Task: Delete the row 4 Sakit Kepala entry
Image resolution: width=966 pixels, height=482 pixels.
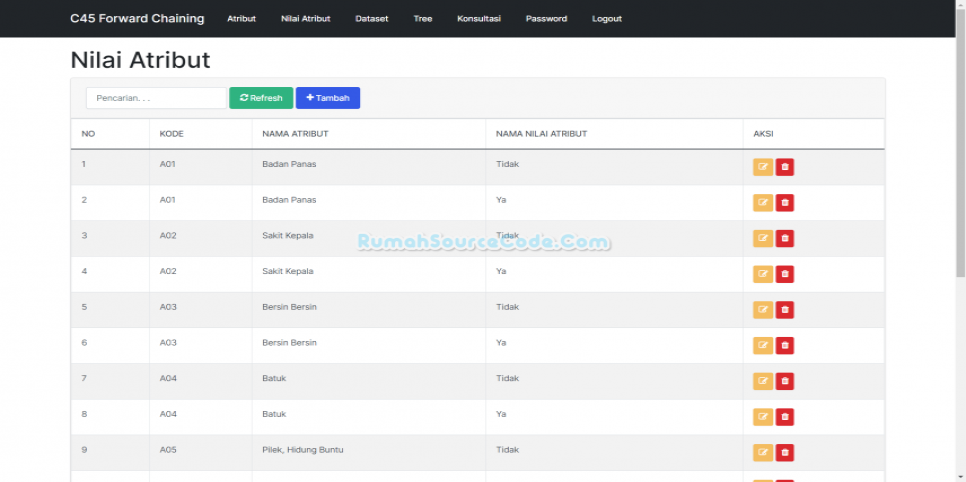Action: tap(785, 274)
